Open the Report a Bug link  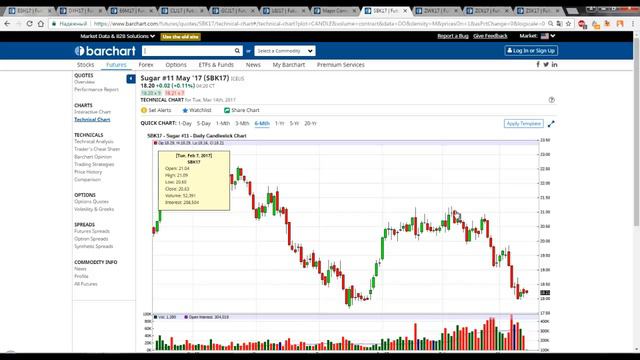pyautogui.click(x=453, y=36)
